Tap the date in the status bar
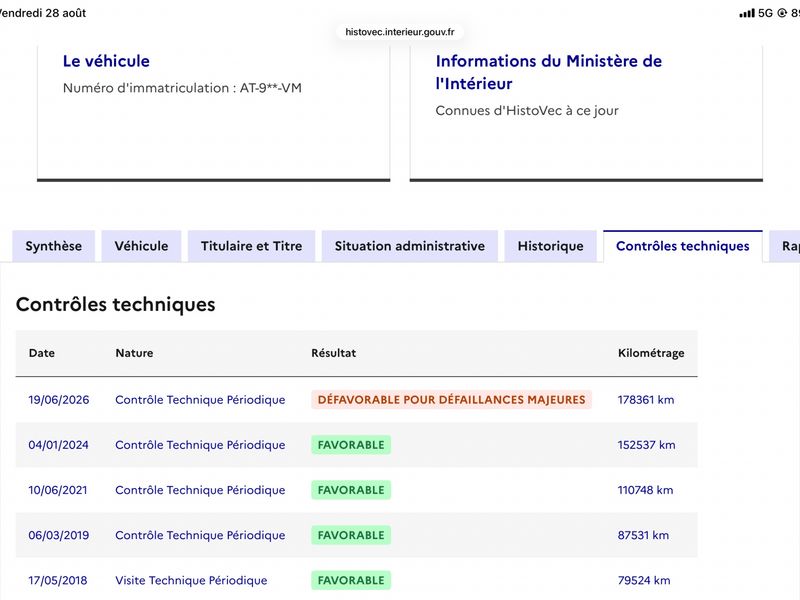Viewport: 800px width, 600px height. (x=42, y=13)
